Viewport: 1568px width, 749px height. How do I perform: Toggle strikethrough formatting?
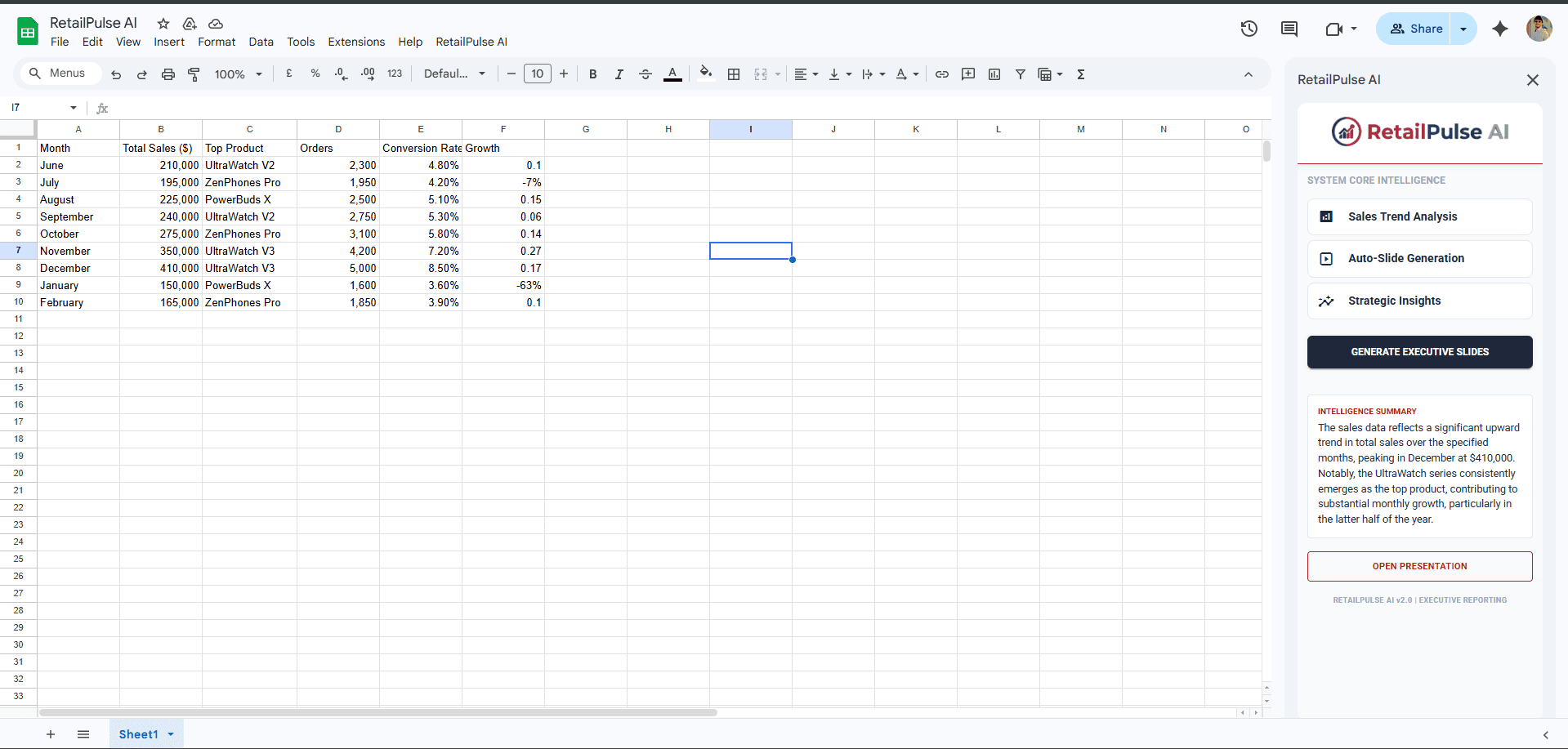coord(646,74)
